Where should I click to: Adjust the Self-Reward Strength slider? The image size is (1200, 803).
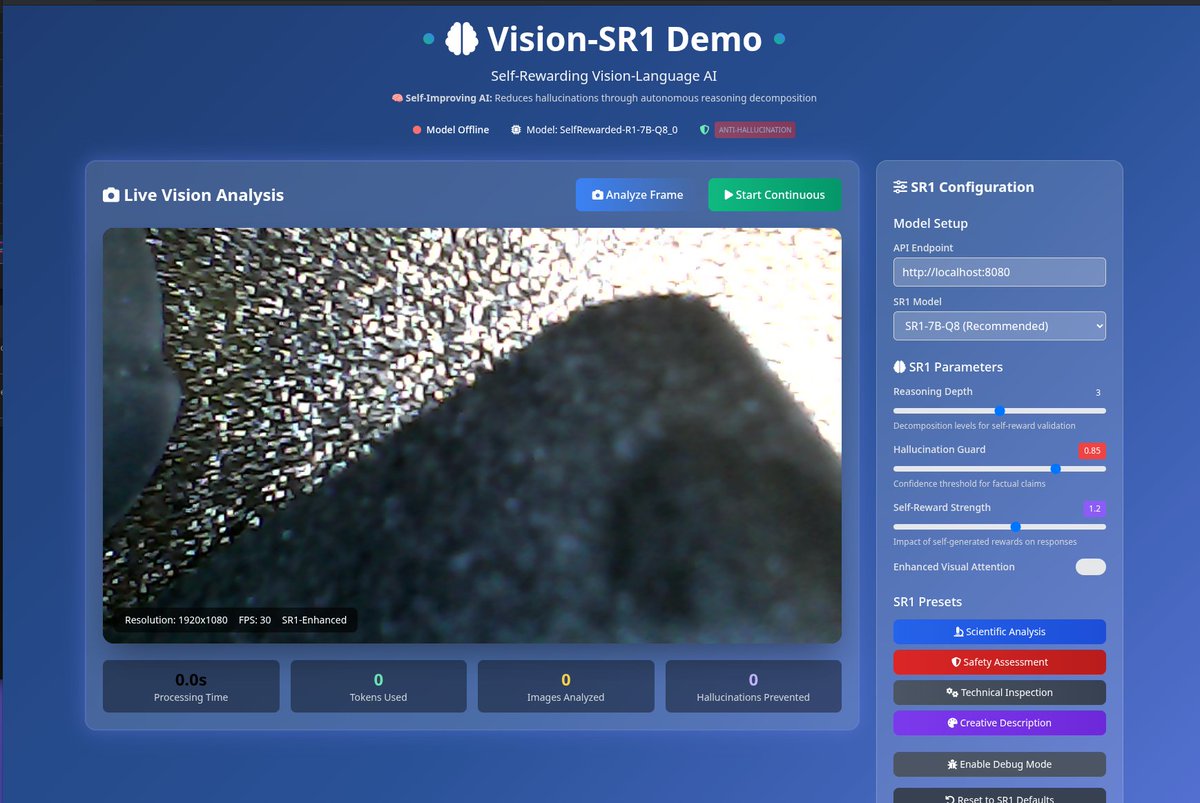pyautogui.click(x=999, y=526)
